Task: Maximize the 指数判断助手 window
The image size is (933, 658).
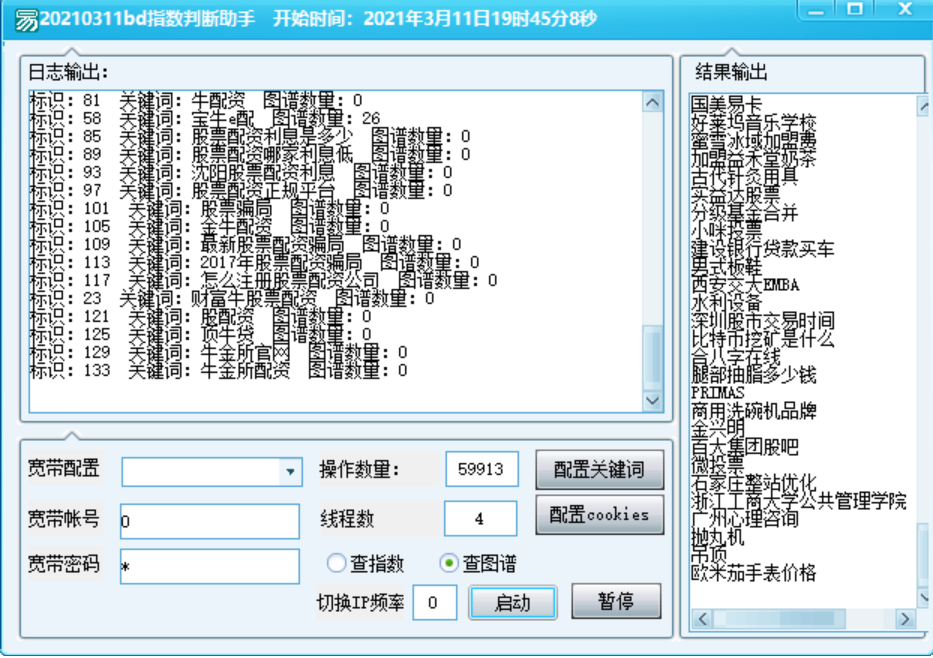Action: click(854, 10)
